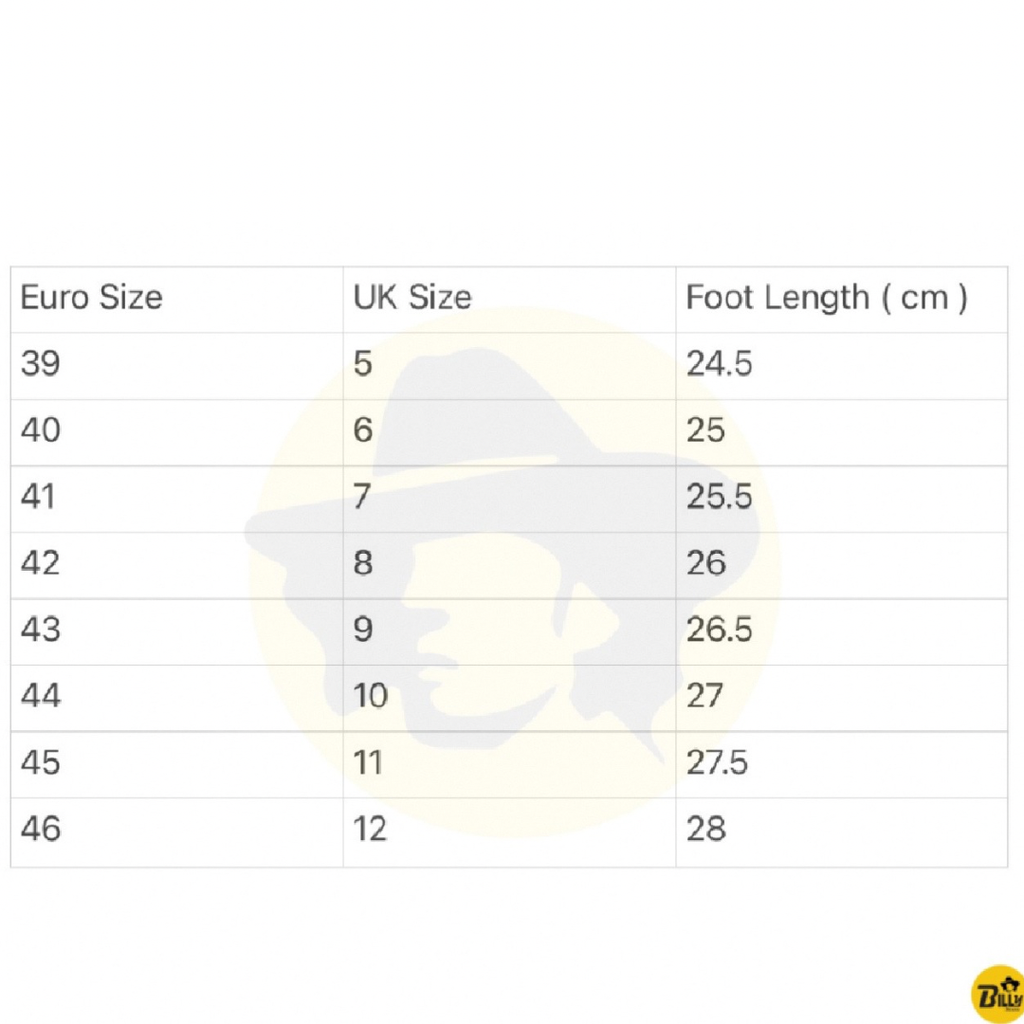This screenshot has height=1024, width=1024.
Task: Select the Euro size 40 cell
Action: [41, 431]
